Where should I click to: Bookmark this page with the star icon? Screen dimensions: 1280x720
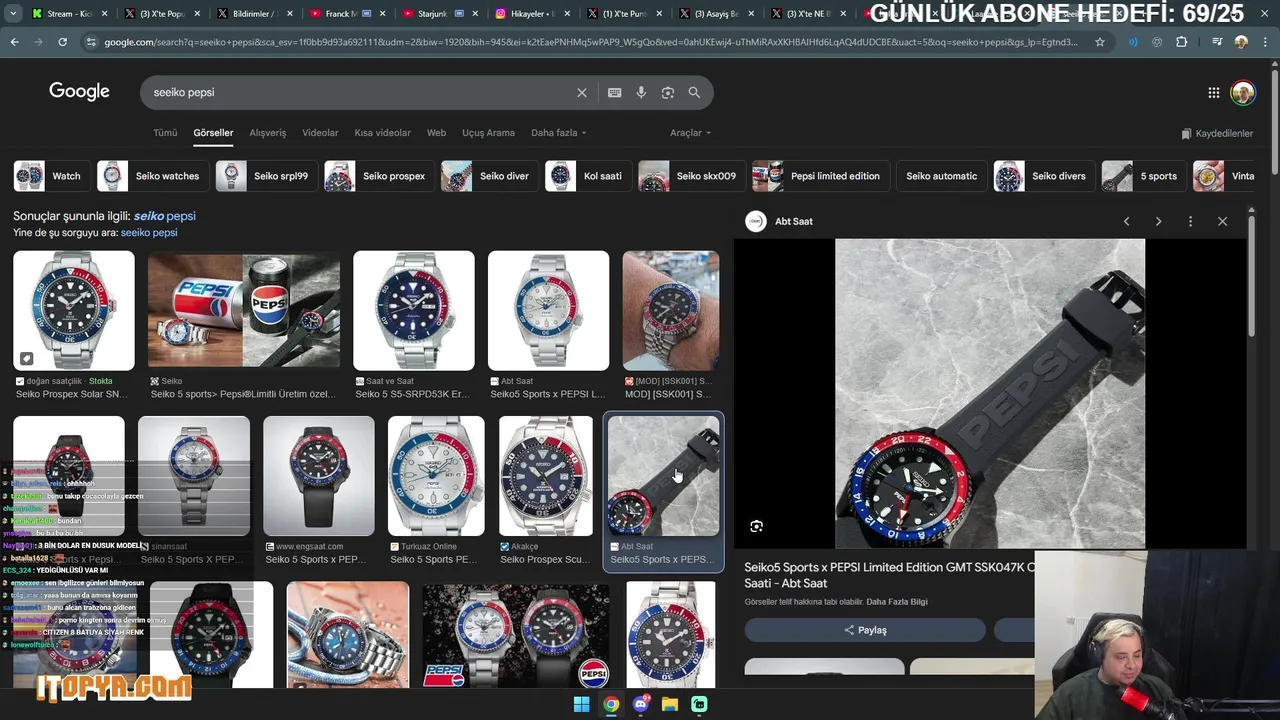point(1100,42)
